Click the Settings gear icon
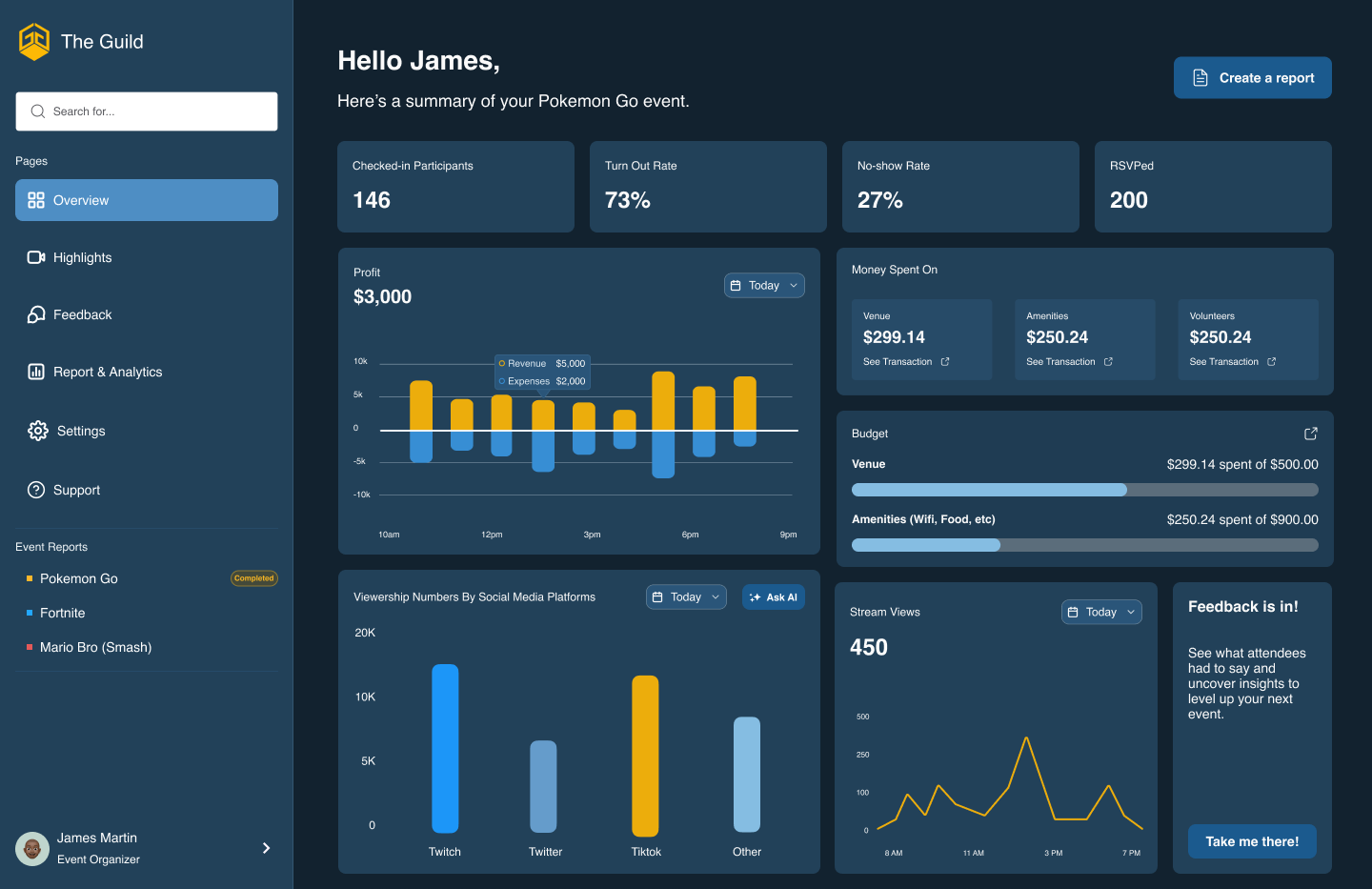This screenshot has height=889, width=1372. coord(37,431)
